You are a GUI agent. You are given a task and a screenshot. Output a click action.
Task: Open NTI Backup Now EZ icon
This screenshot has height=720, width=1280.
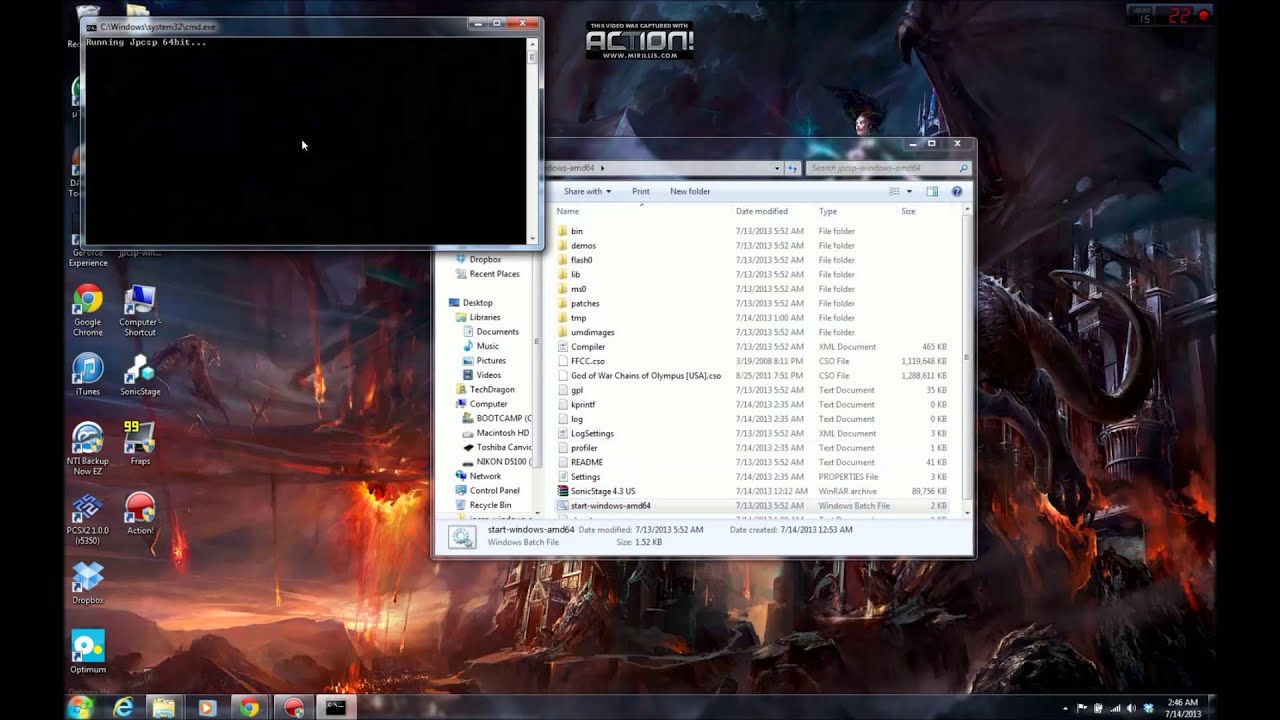[87, 448]
